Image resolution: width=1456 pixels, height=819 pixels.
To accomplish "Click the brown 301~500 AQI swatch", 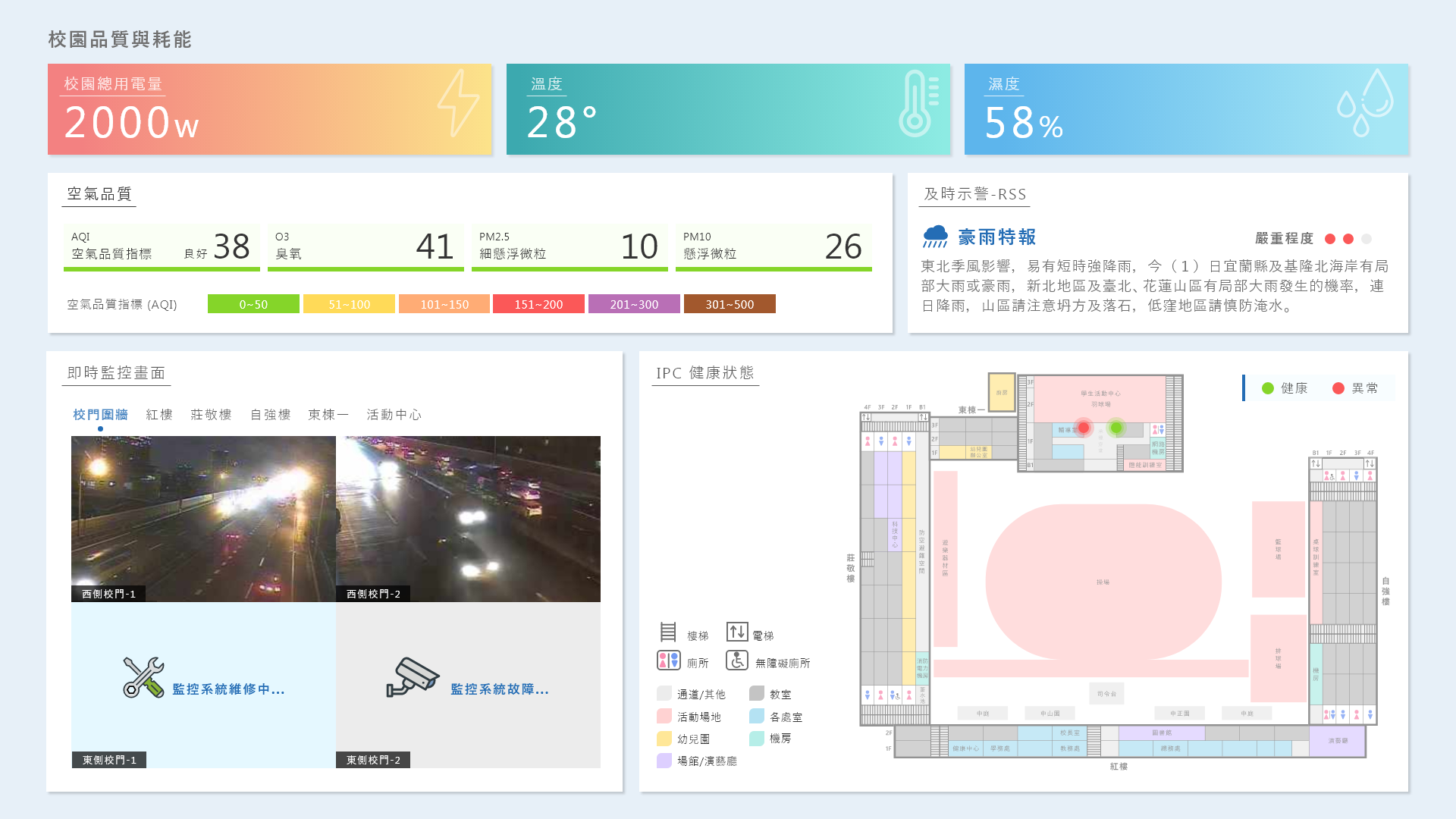I will click(730, 304).
